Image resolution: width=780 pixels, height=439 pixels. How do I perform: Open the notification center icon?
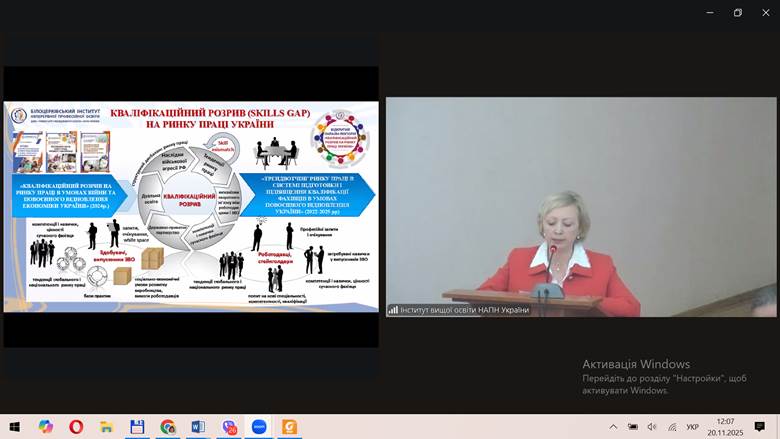(x=760, y=427)
